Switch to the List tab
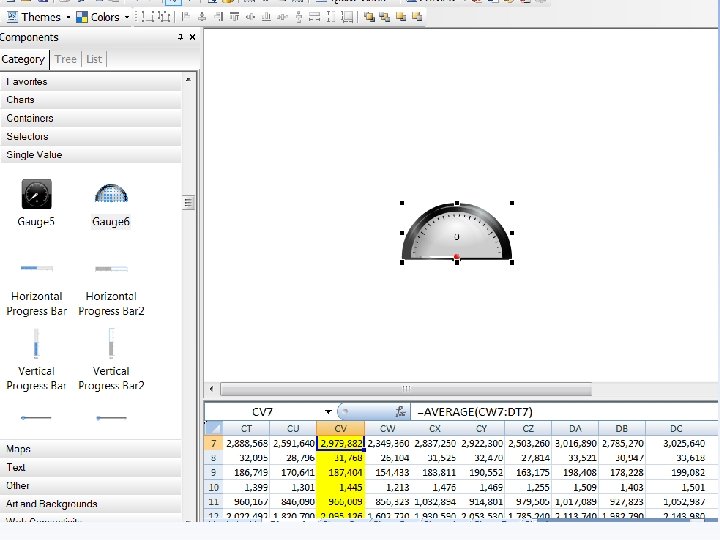 tap(94, 59)
